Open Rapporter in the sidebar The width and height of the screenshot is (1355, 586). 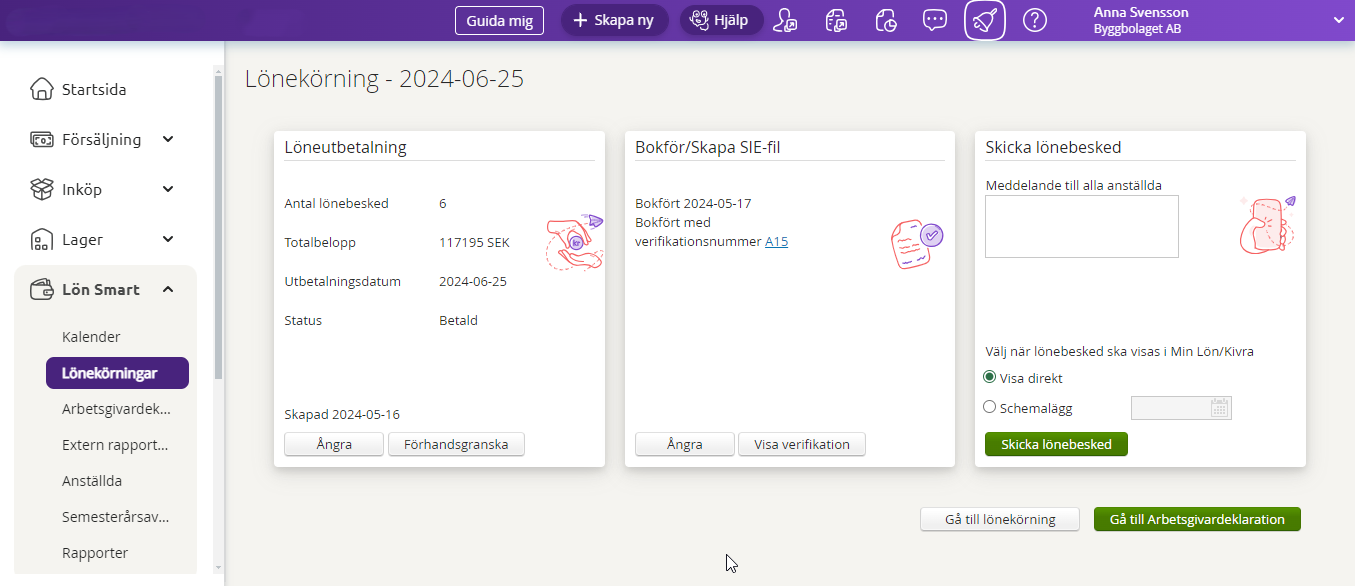[95, 553]
